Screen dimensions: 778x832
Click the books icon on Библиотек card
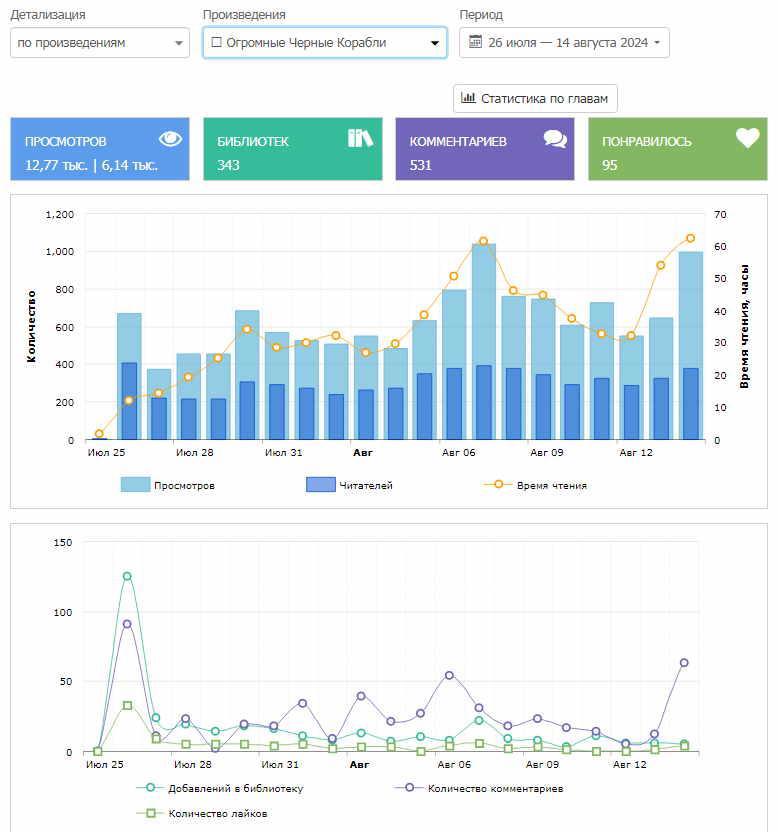tap(360, 138)
